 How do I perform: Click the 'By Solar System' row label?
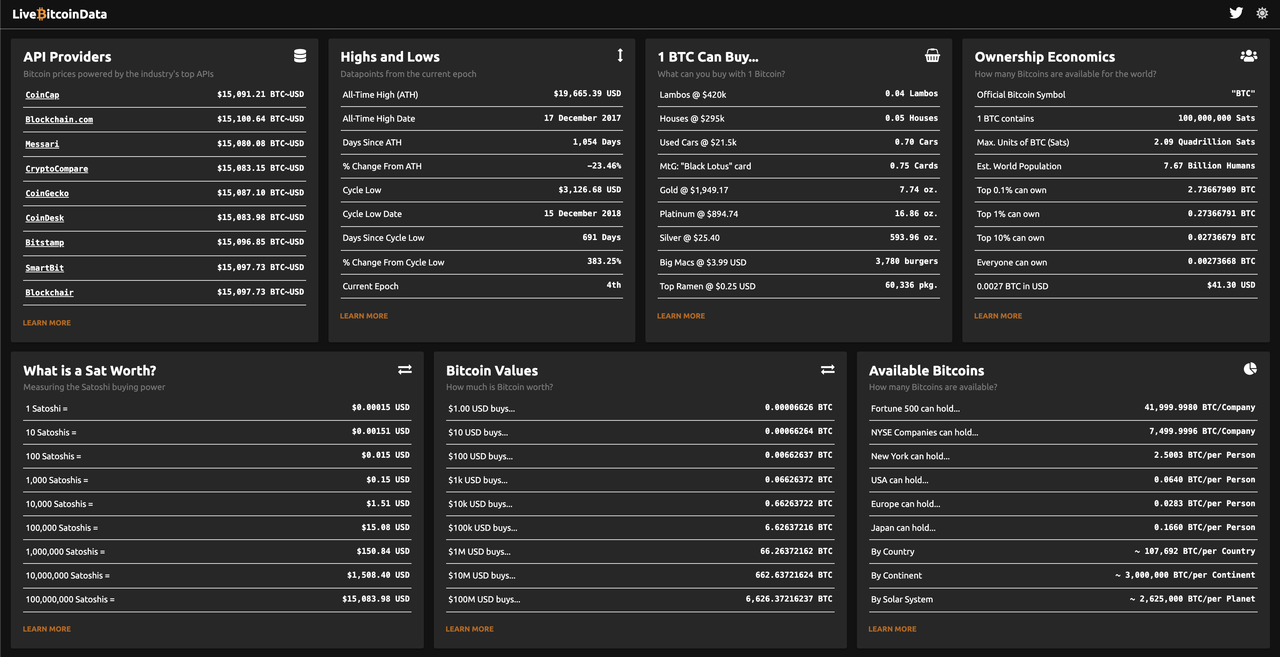pyautogui.click(x=902, y=599)
